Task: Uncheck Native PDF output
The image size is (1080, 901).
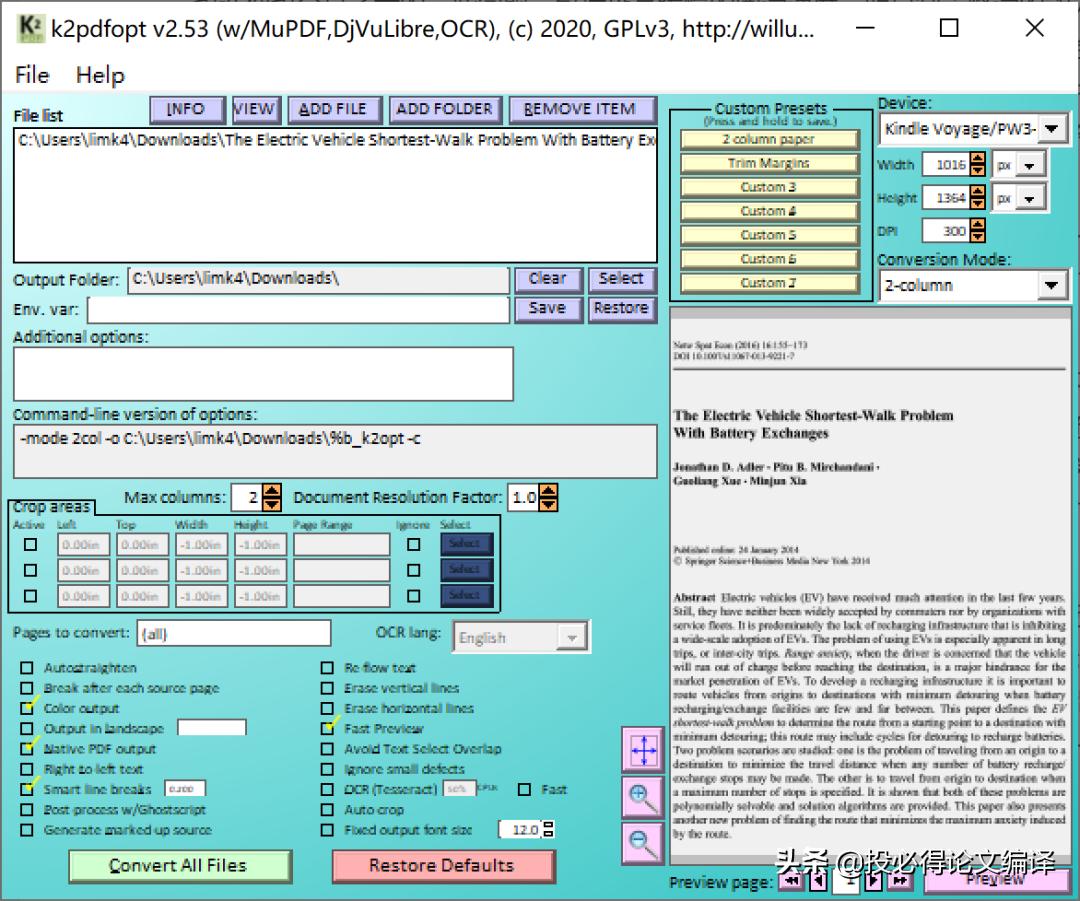Action: click(x=27, y=749)
